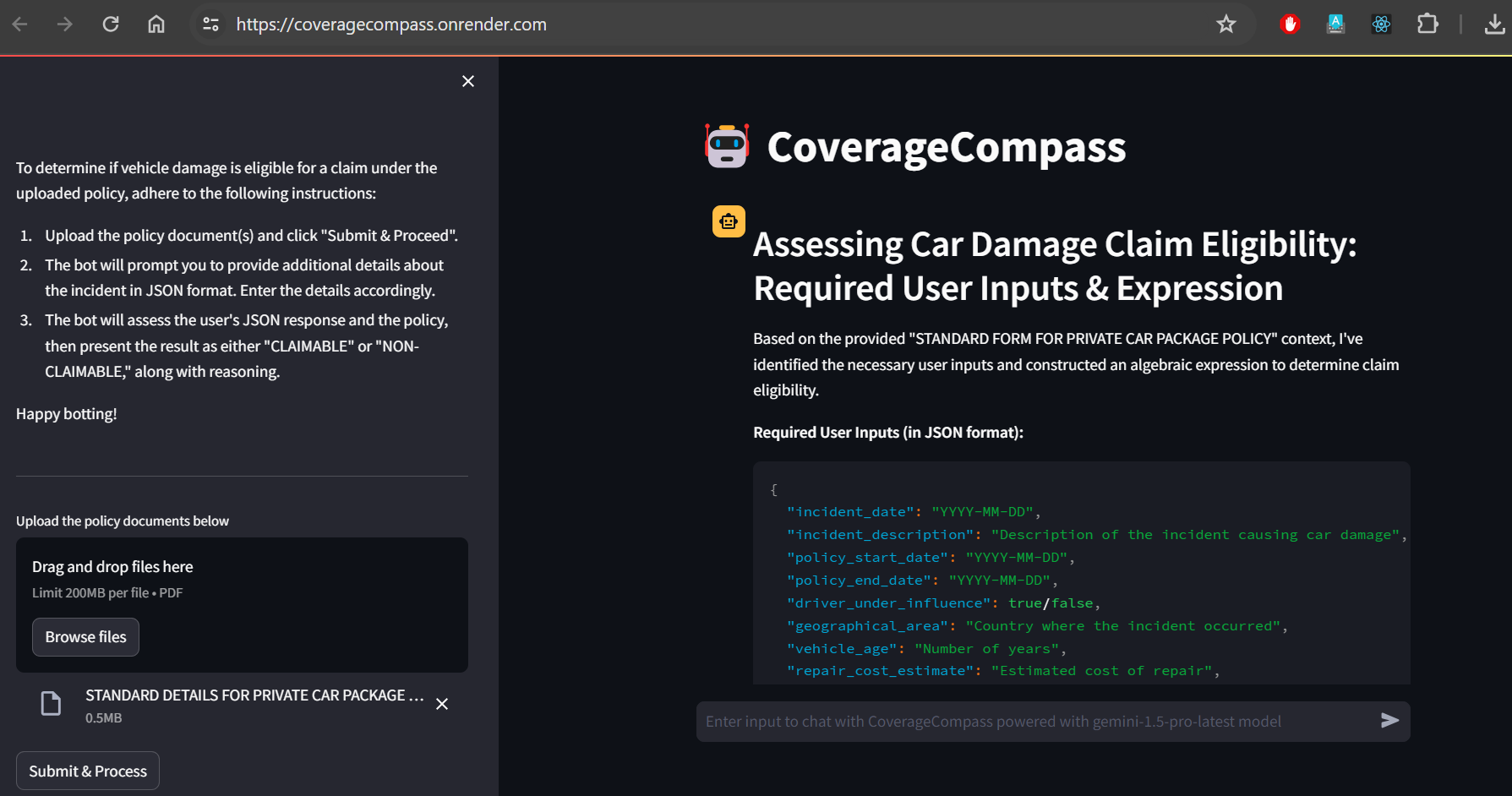This screenshot has height=796, width=1512.
Task: Go back to the previous page
Action: coord(20,25)
